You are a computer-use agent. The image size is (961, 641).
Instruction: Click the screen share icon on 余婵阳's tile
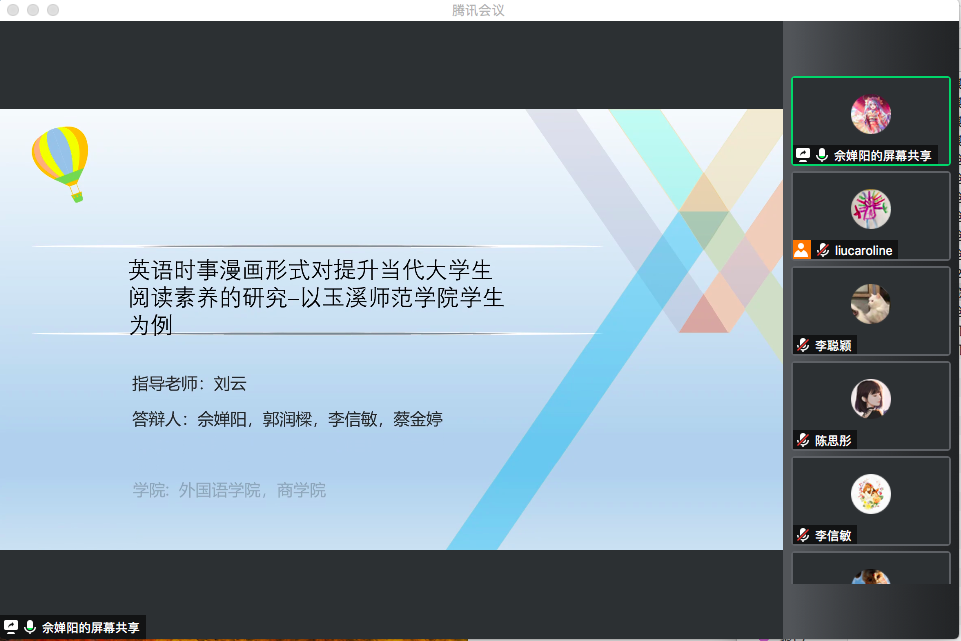(802, 155)
